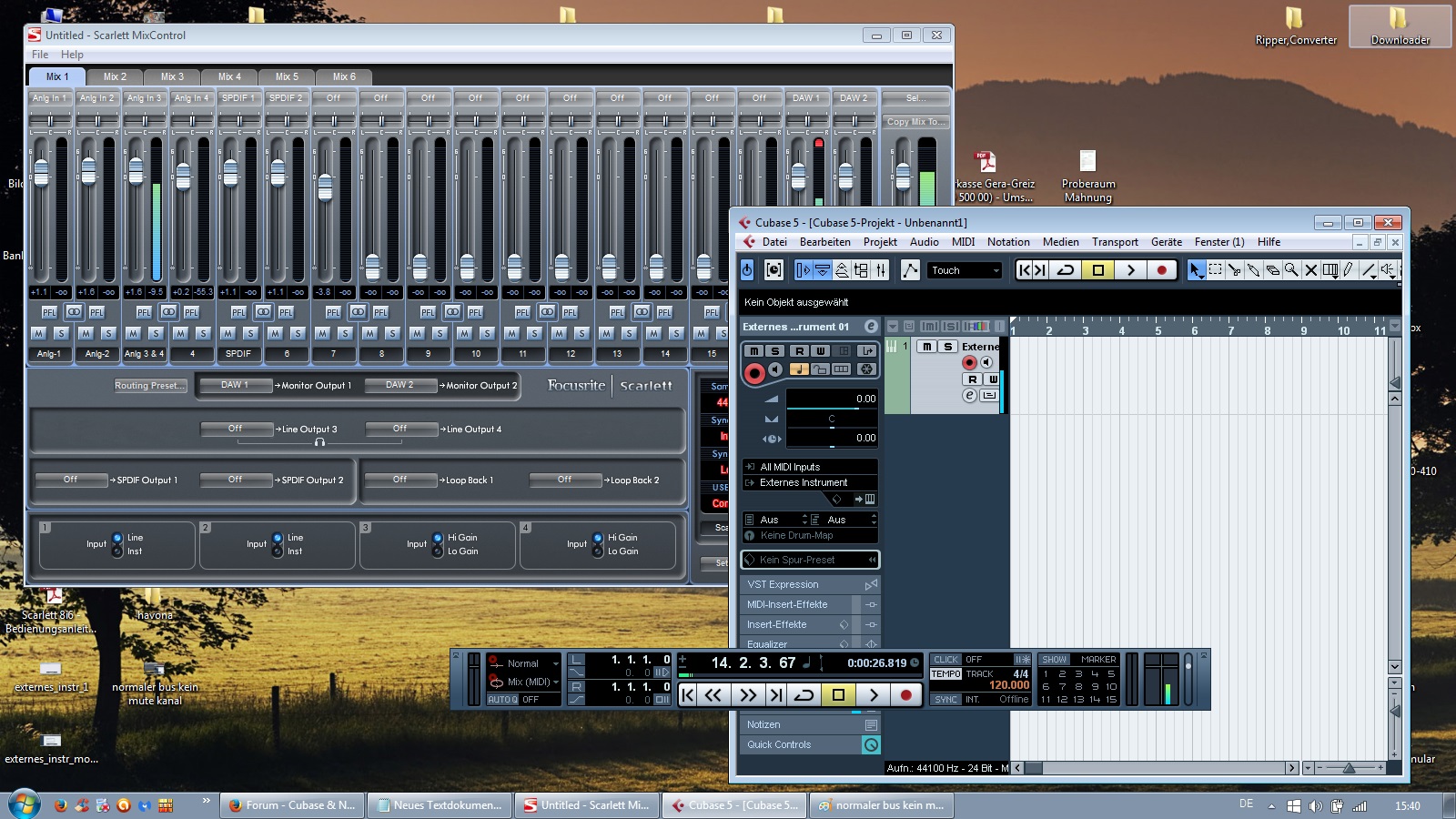Switch to Mix 2 tab
This screenshot has width=1456, height=819.
115,76
